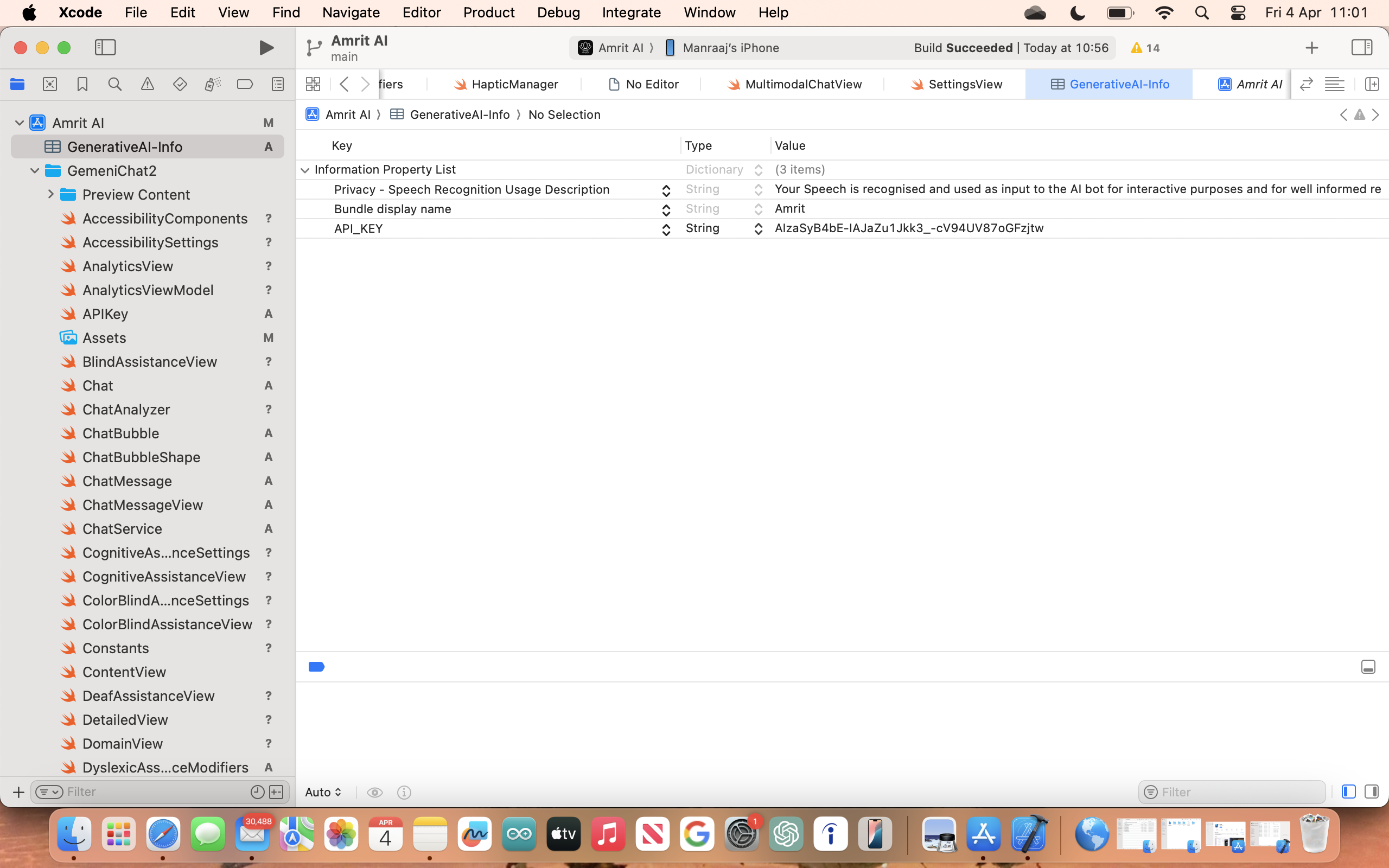Toggle debug area visibility button
This screenshot has height=868, width=1389.
point(1368,667)
